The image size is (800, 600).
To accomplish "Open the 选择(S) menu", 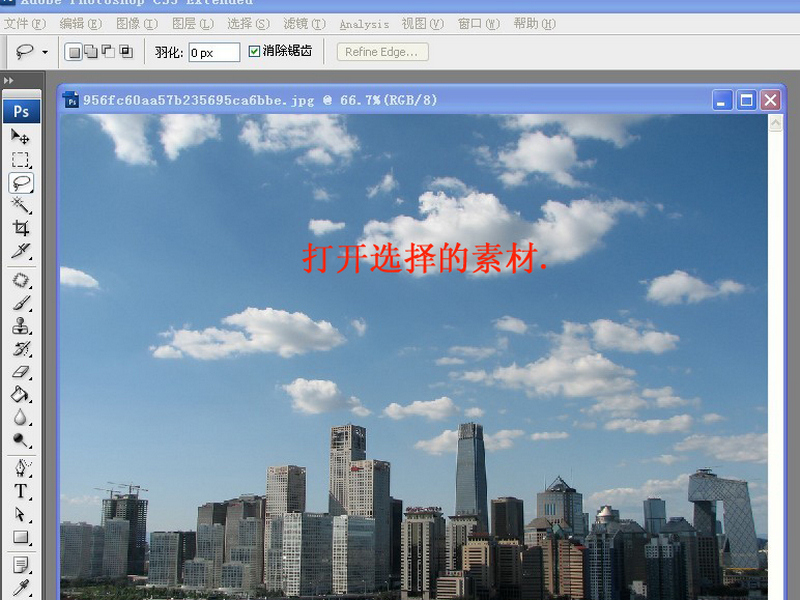I will [x=248, y=23].
